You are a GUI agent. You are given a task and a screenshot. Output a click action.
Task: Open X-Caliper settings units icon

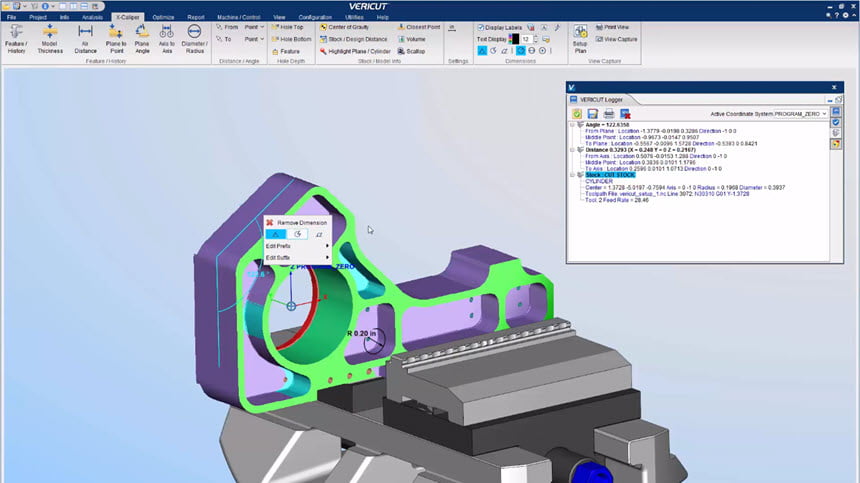pos(452,27)
